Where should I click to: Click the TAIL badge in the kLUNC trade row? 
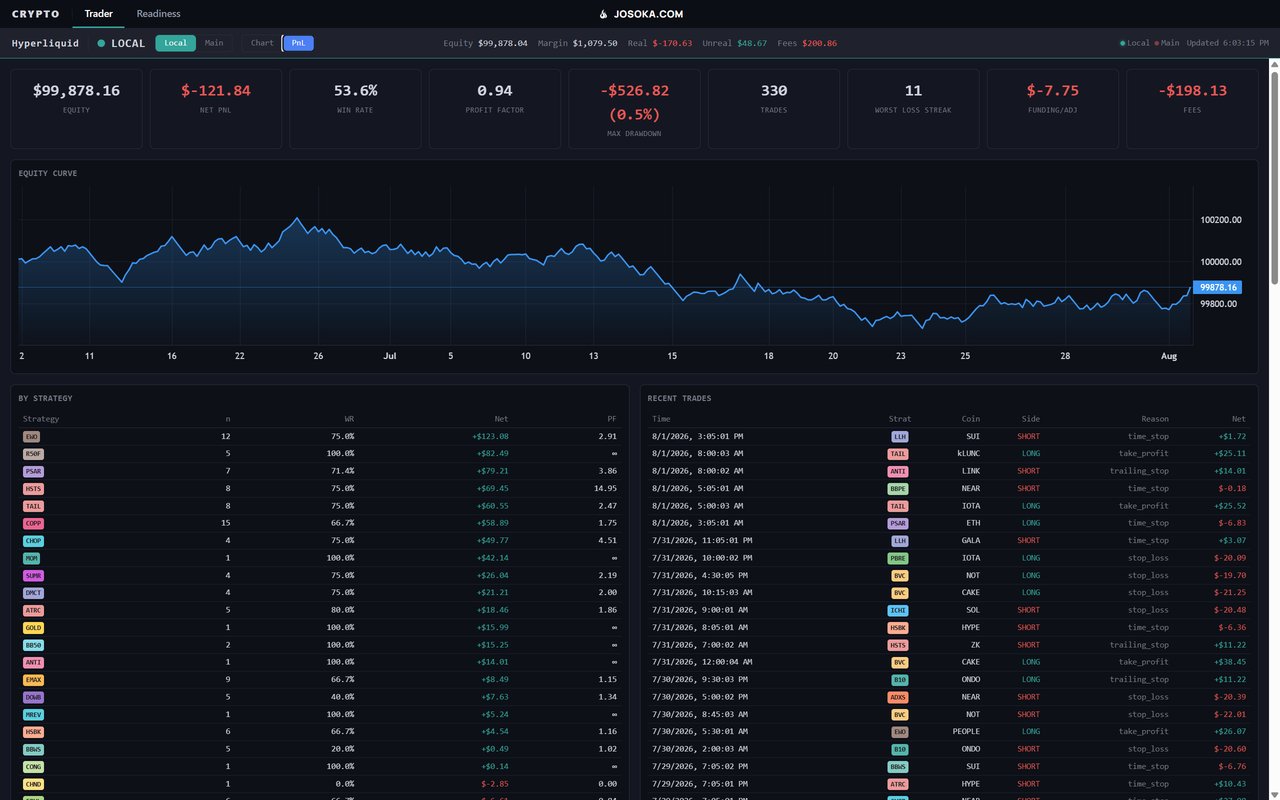click(x=898, y=454)
